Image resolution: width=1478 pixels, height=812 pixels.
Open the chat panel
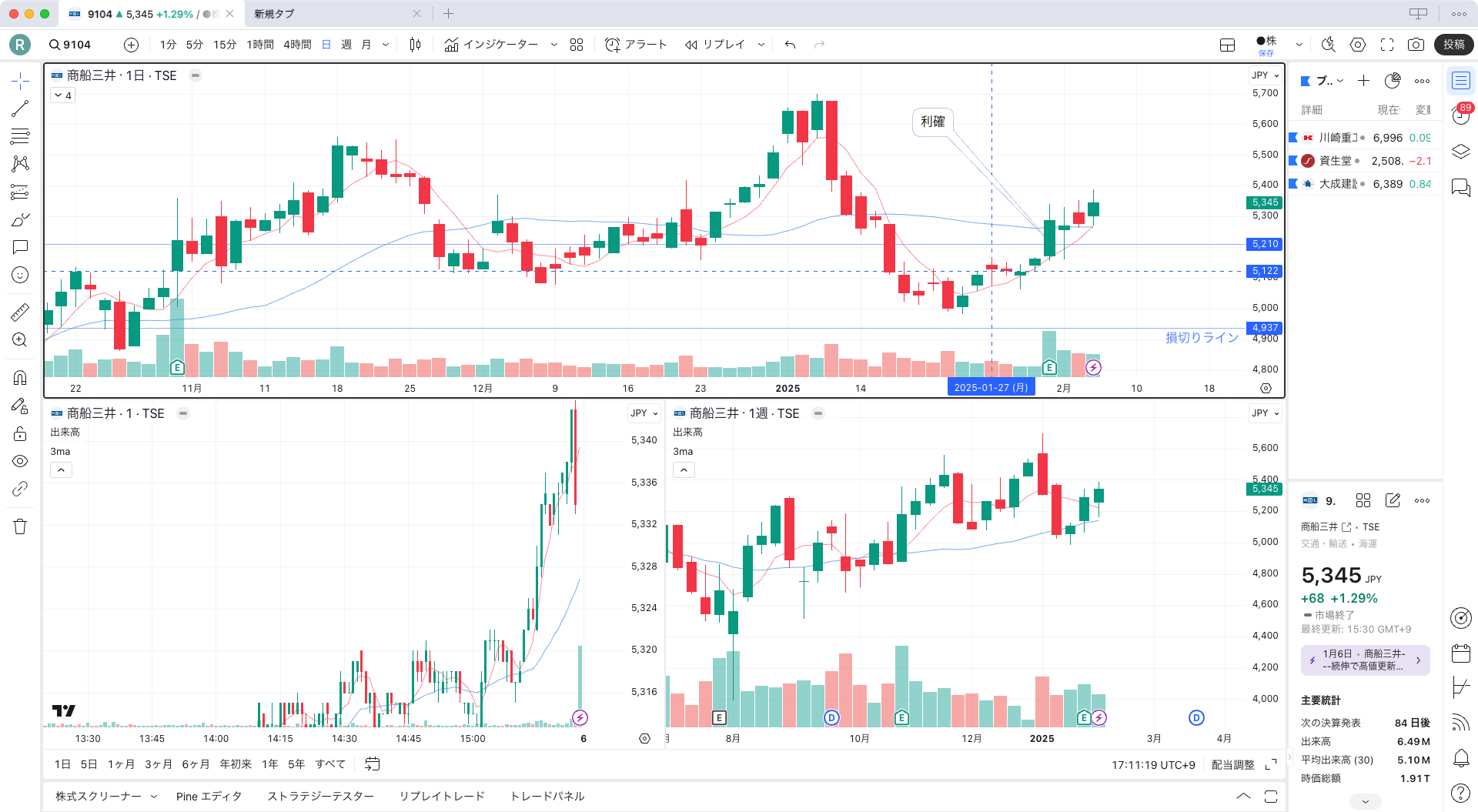(x=1461, y=187)
